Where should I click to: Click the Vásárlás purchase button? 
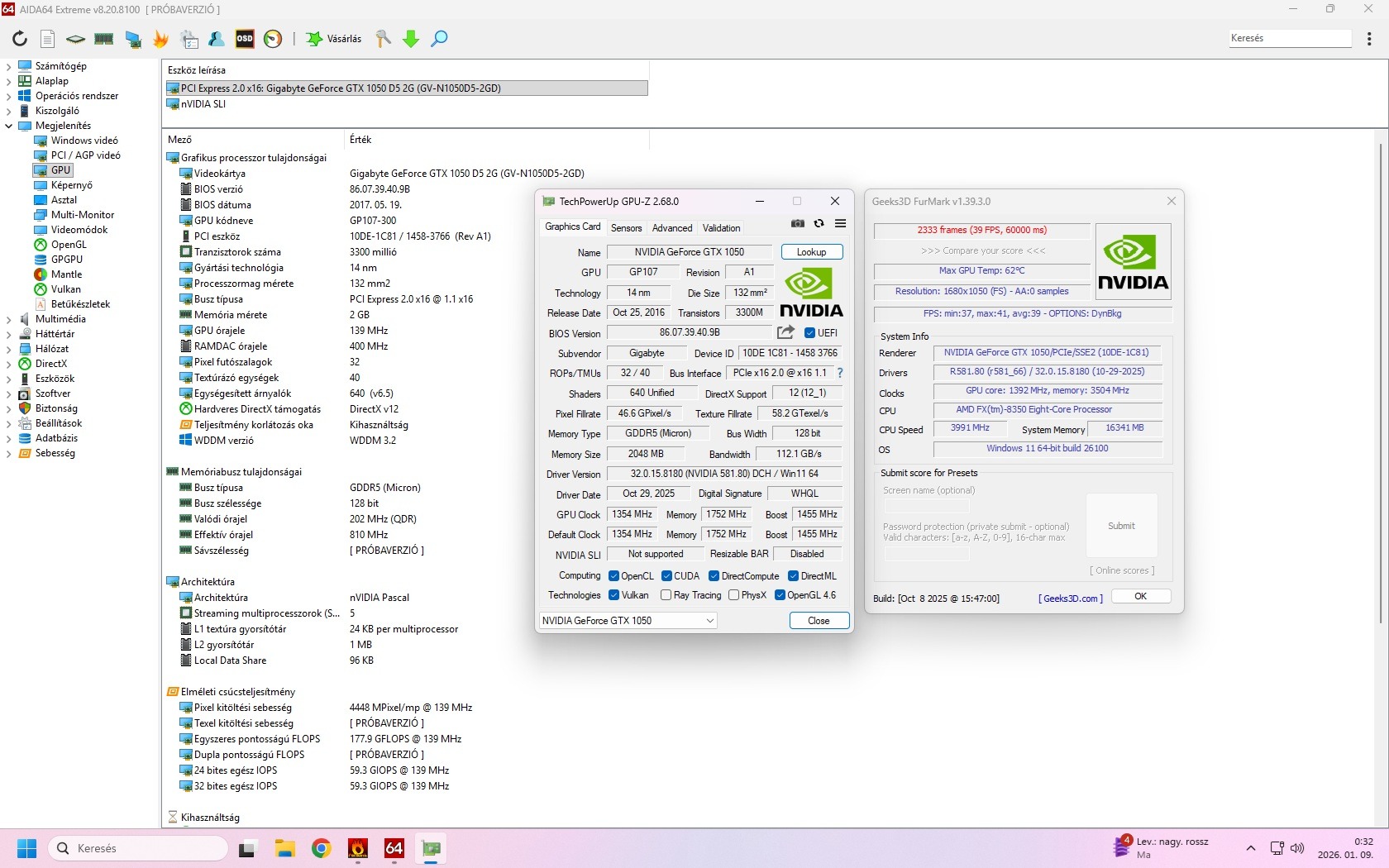335,39
